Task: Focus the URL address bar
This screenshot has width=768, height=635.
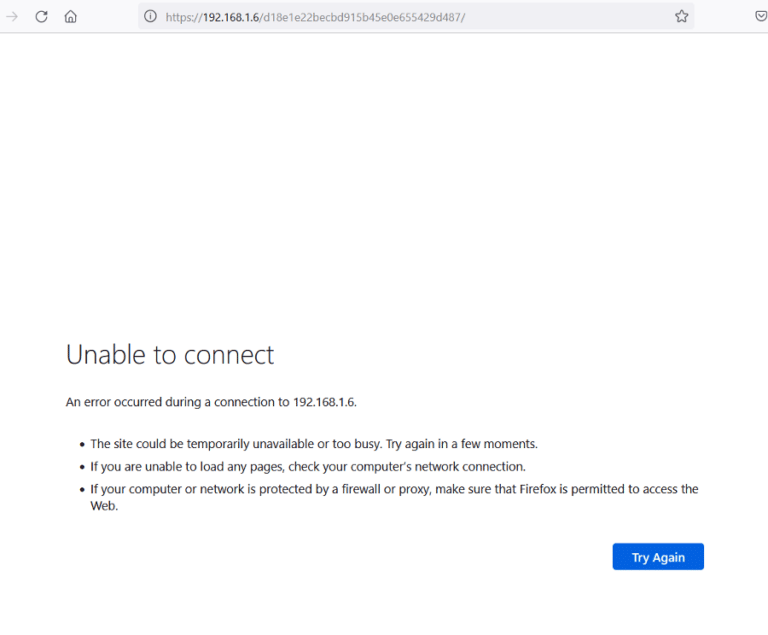Action: [560, 16]
